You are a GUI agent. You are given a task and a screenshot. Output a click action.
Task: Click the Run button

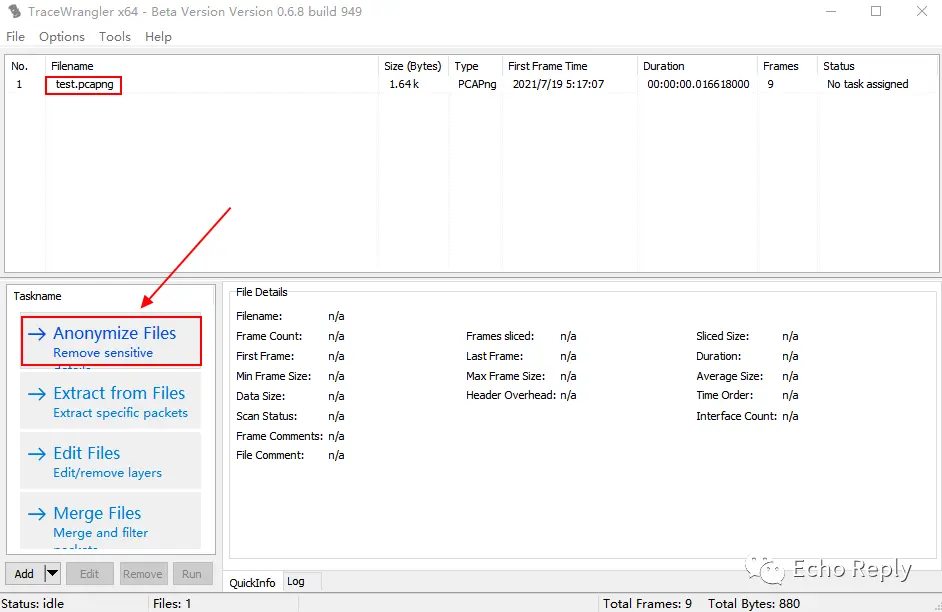point(192,574)
